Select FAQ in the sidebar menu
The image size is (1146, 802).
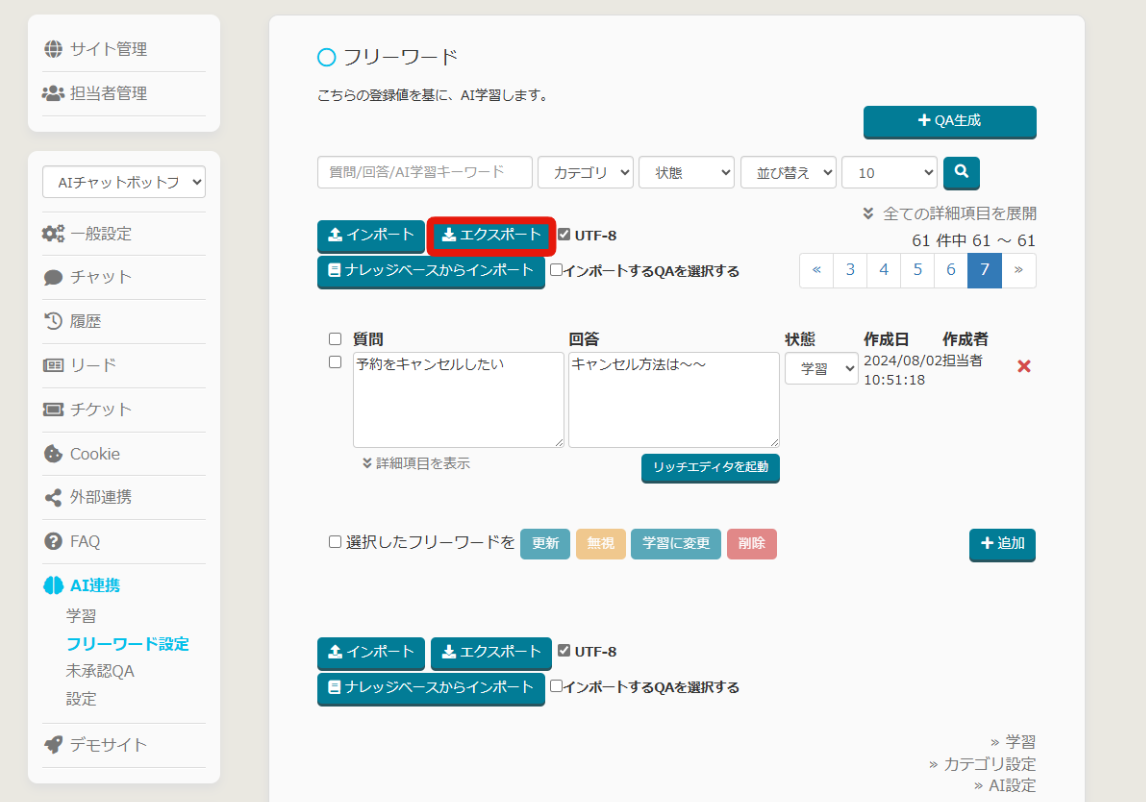coord(85,541)
